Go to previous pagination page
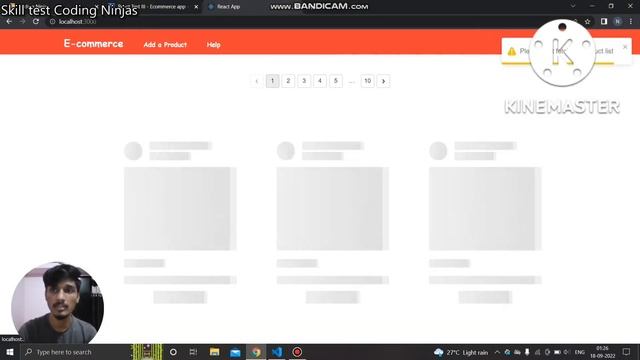Viewport: 640px width, 360px height. point(257,81)
